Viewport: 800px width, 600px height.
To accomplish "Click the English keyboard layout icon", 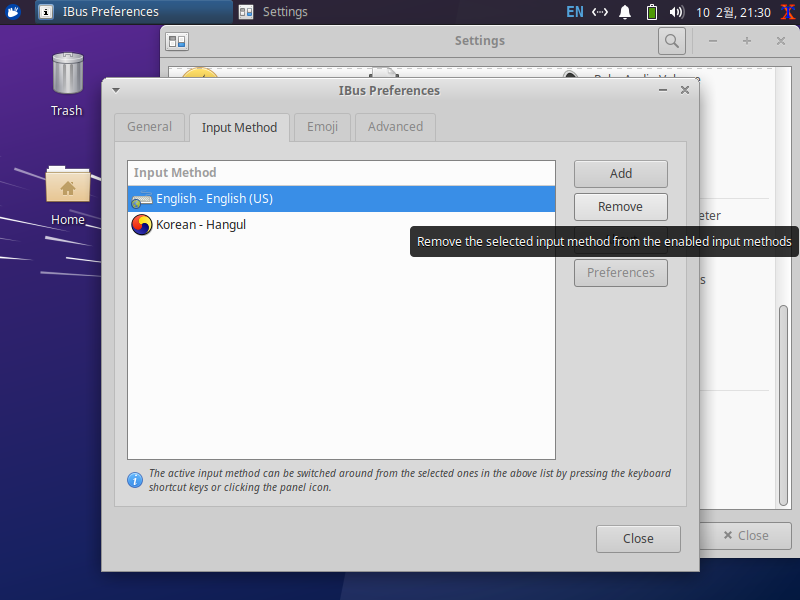I will tap(141, 199).
